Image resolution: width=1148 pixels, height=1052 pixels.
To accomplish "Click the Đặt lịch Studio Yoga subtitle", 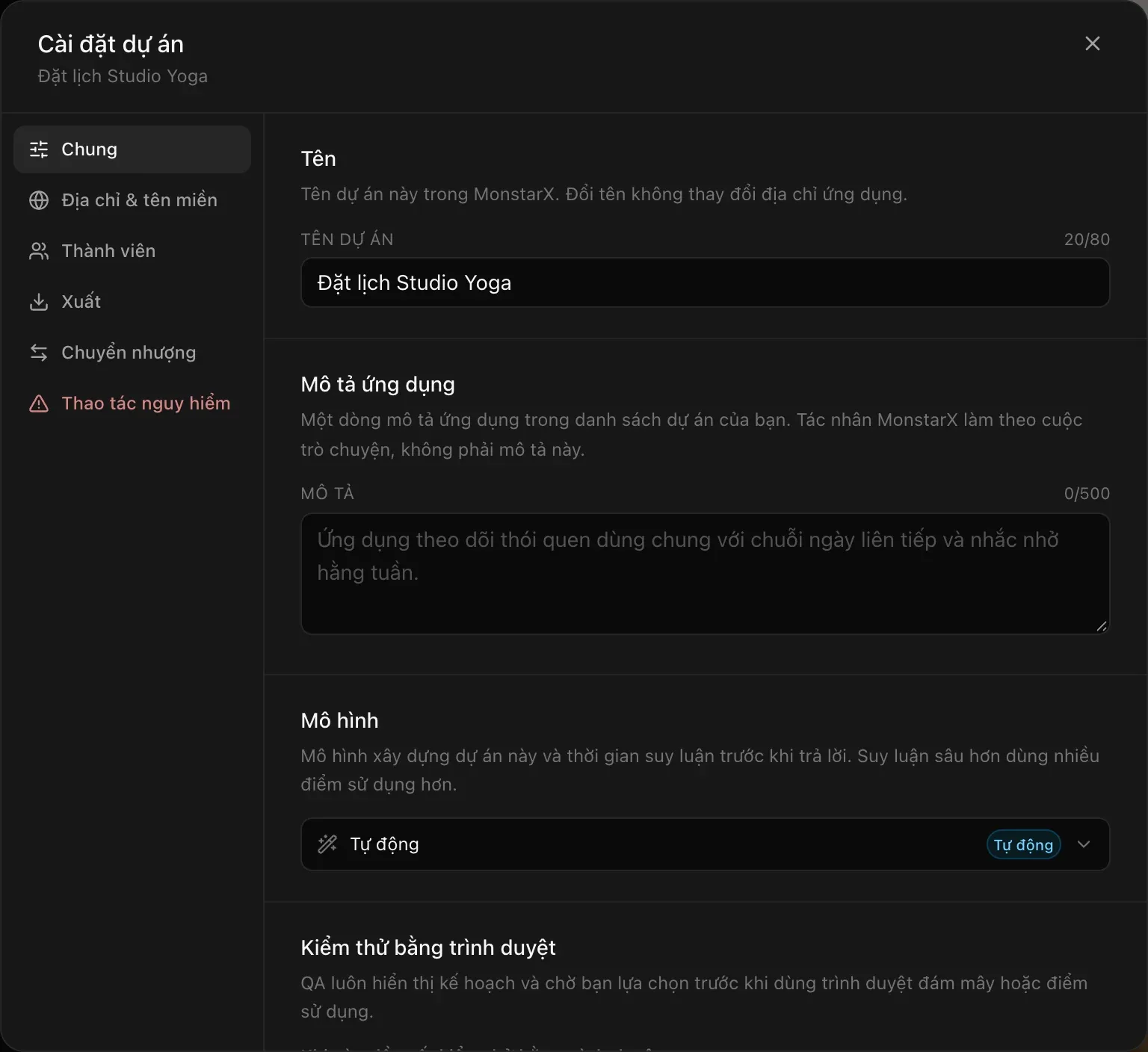I will click(123, 76).
